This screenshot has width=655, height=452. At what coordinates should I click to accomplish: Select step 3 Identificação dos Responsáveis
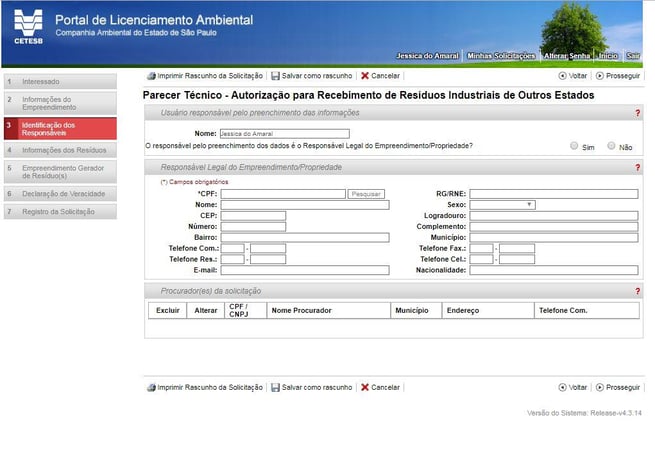60,129
